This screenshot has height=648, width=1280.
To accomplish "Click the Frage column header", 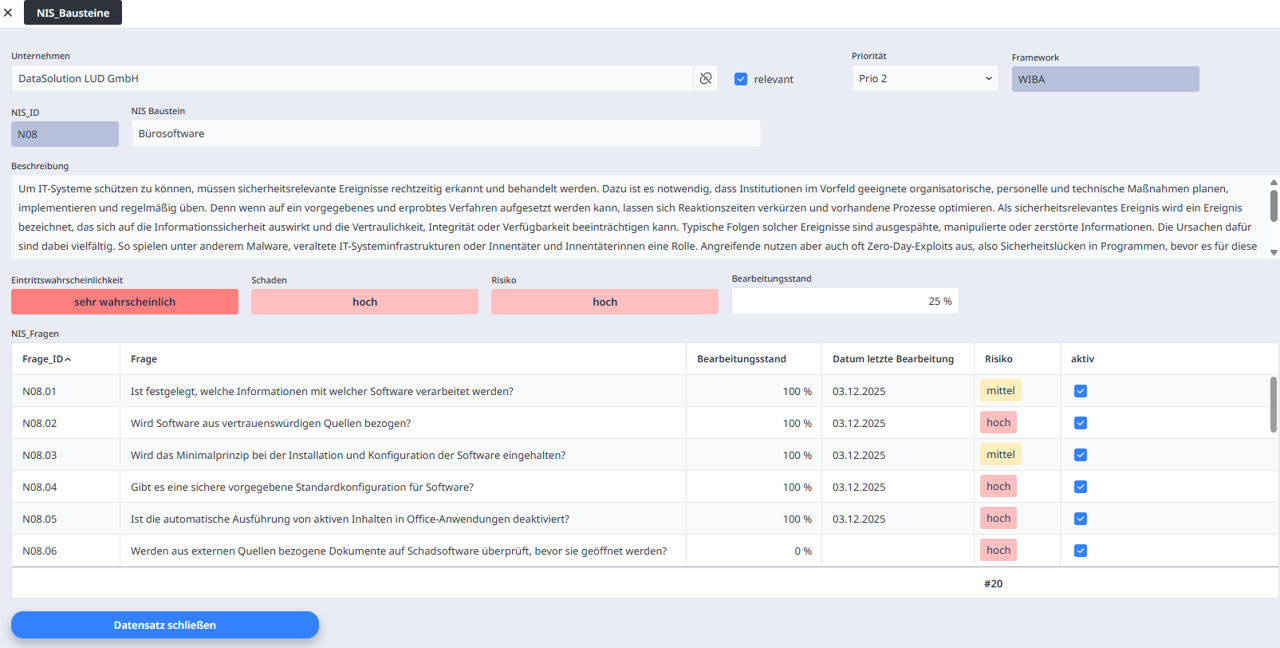I will [x=403, y=359].
